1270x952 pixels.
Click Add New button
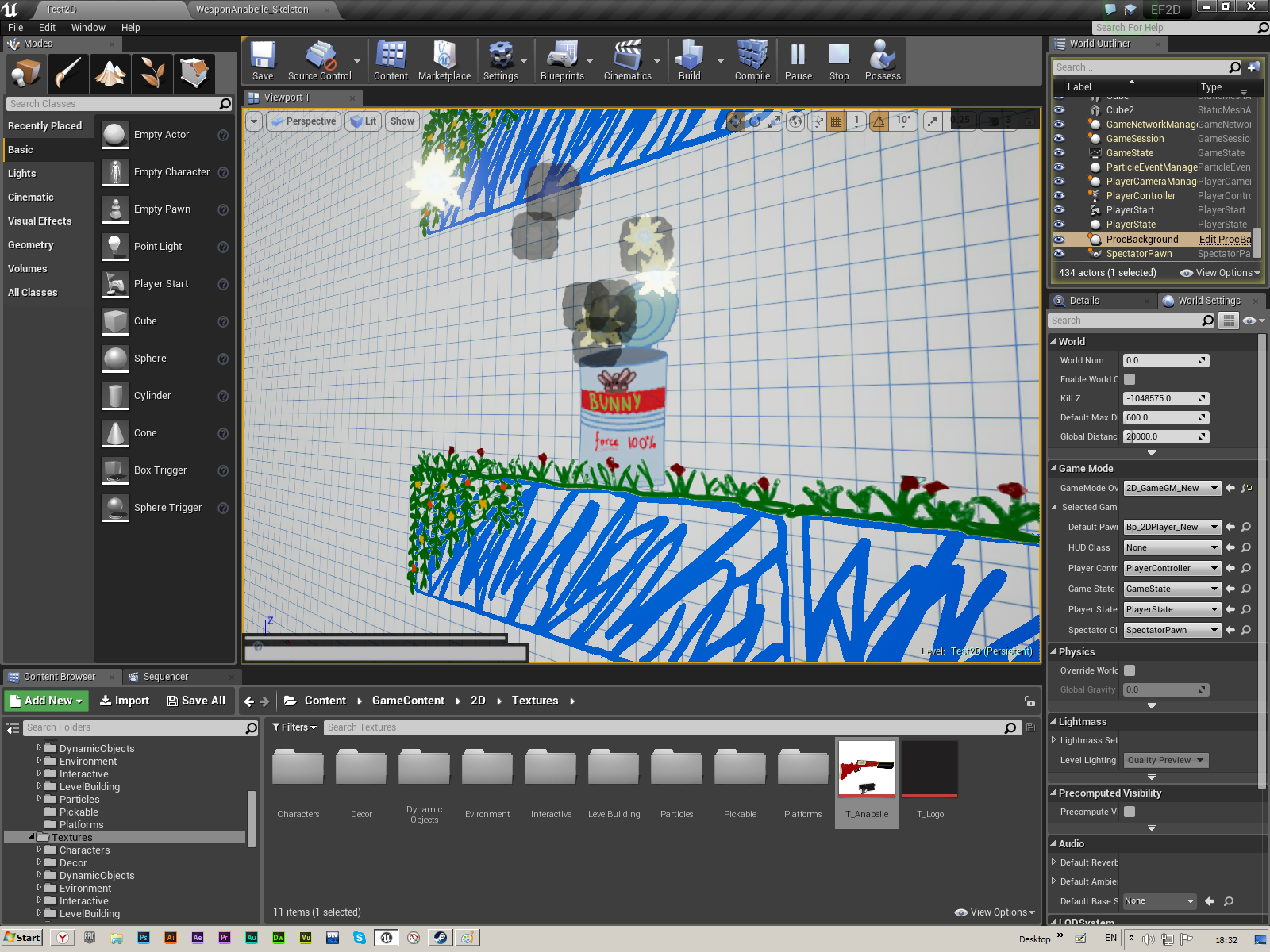(x=46, y=701)
